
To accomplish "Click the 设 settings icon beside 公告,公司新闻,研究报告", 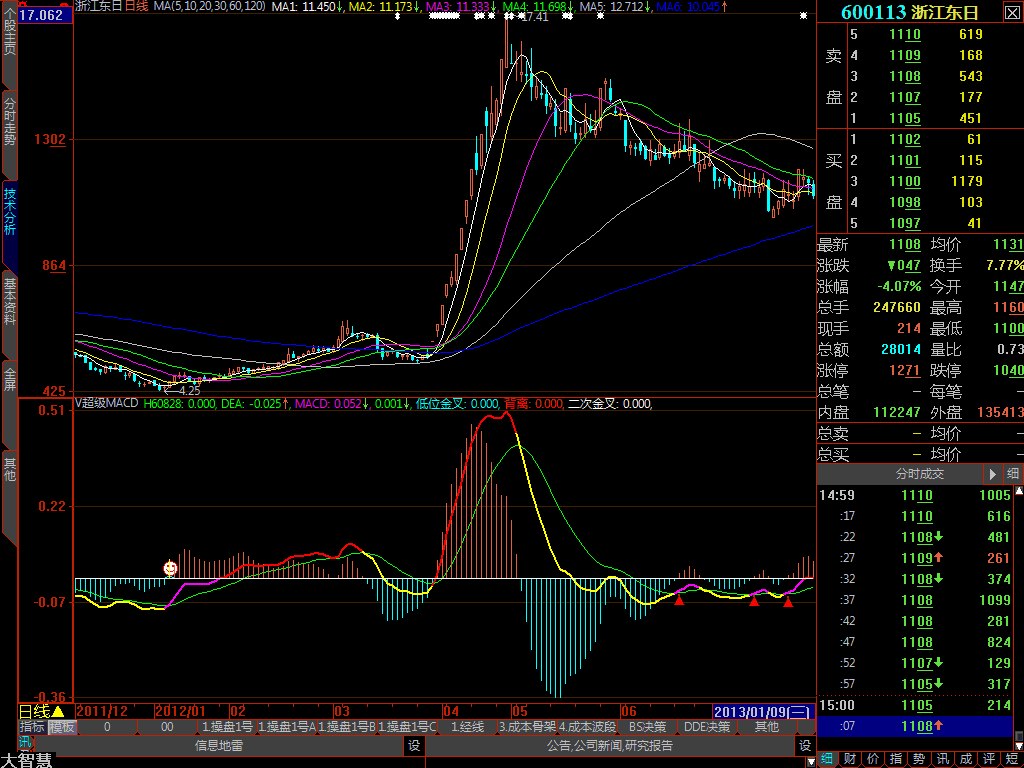I will click(x=804, y=745).
